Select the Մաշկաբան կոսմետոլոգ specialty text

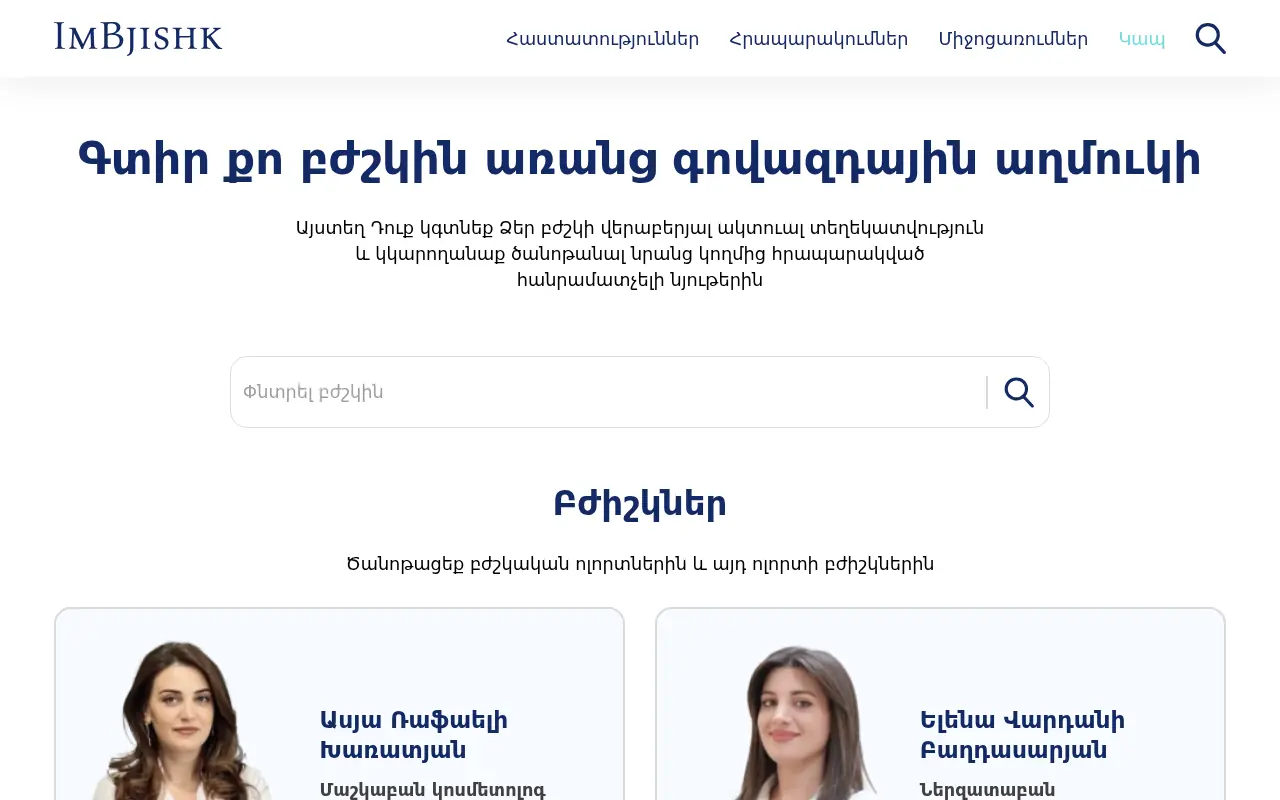(x=433, y=789)
